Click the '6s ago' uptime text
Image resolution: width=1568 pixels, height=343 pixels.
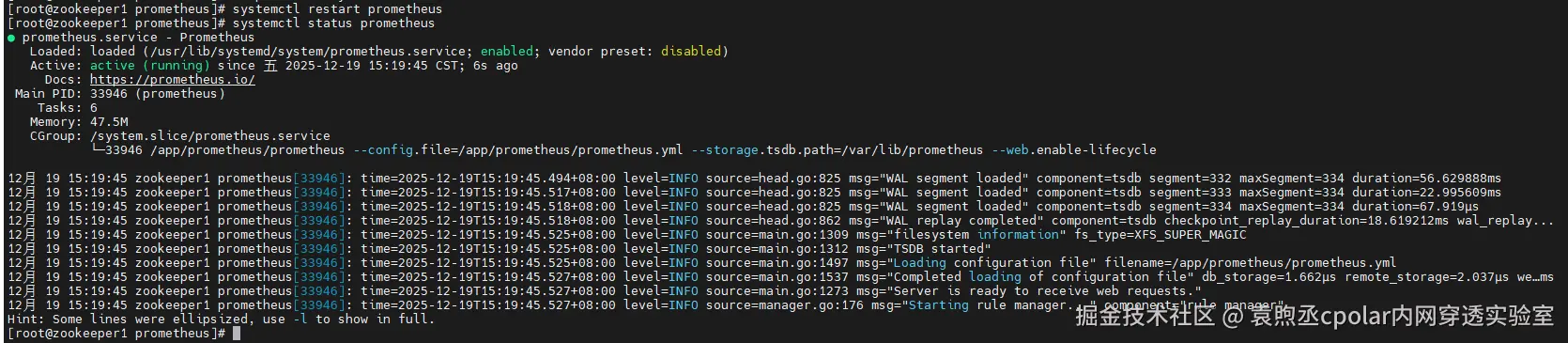pos(496,66)
